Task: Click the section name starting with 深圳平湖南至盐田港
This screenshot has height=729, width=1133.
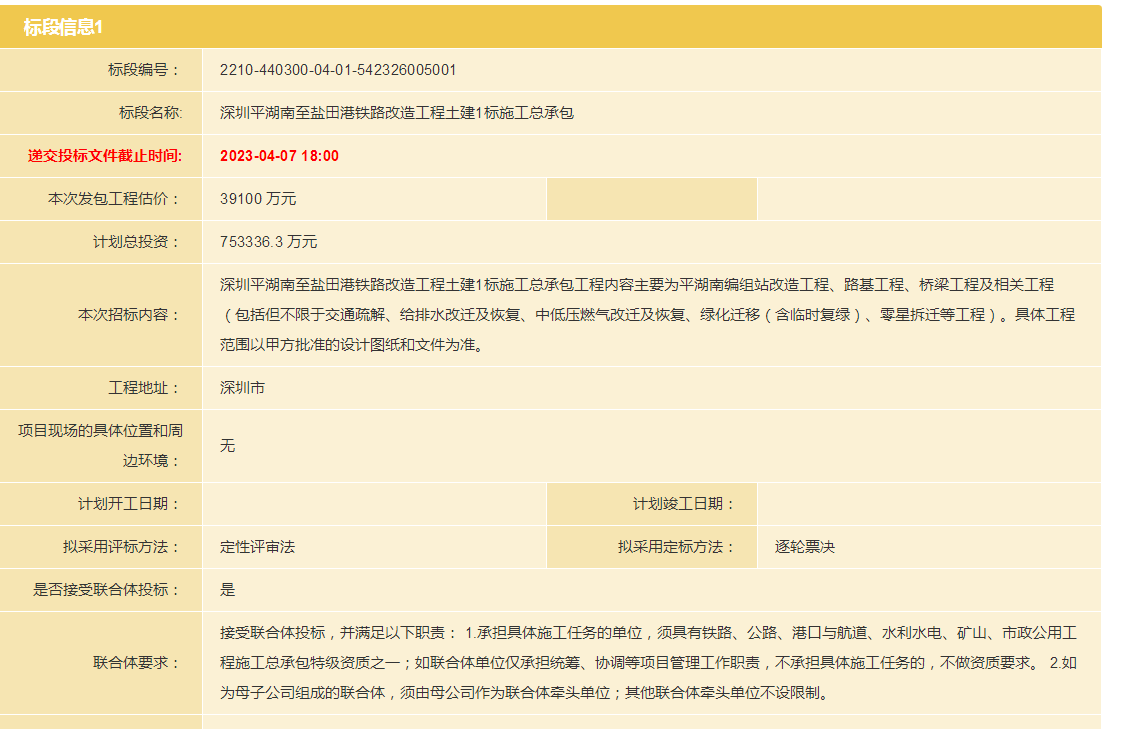Action: click(x=397, y=113)
